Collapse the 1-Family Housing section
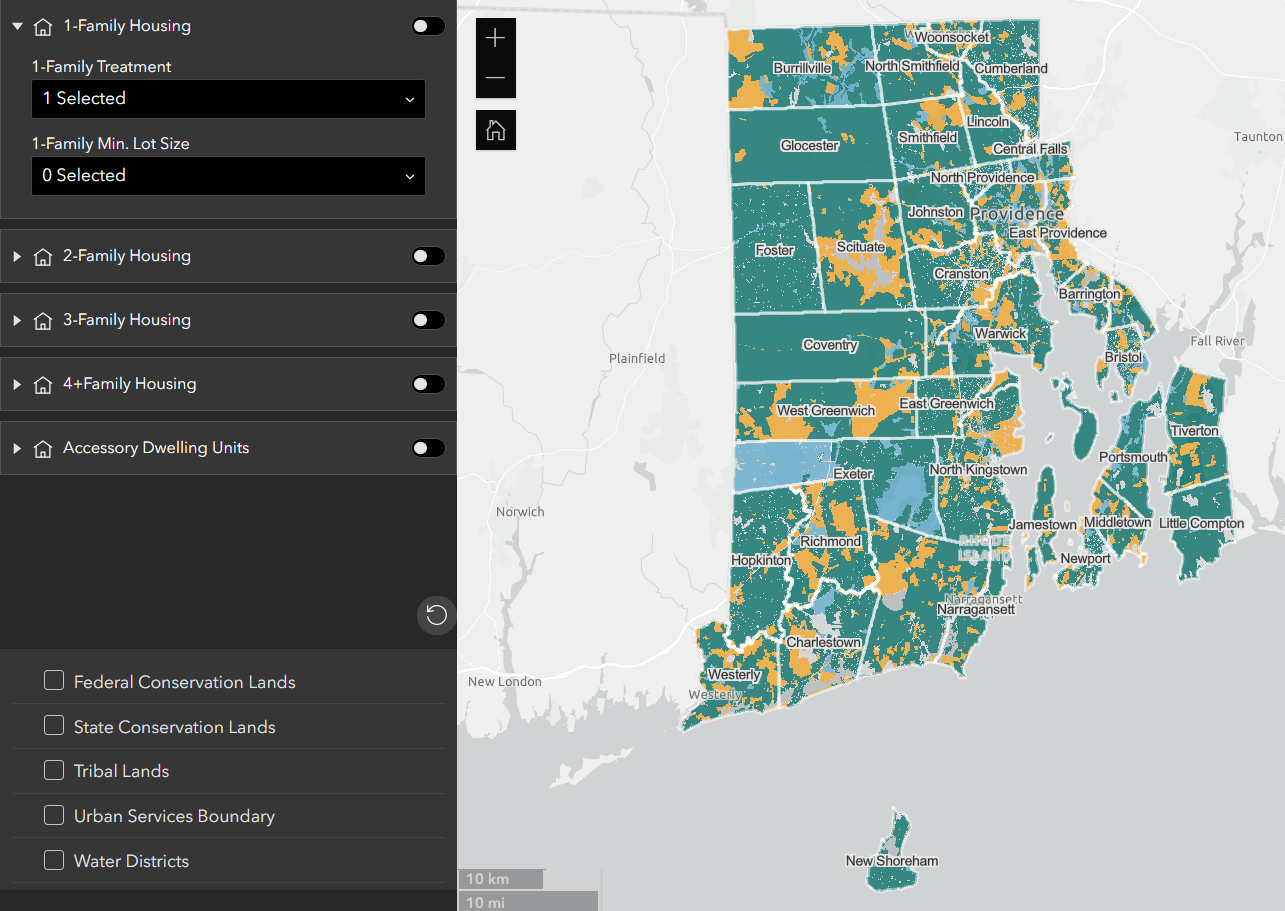 tap(16, 25)
